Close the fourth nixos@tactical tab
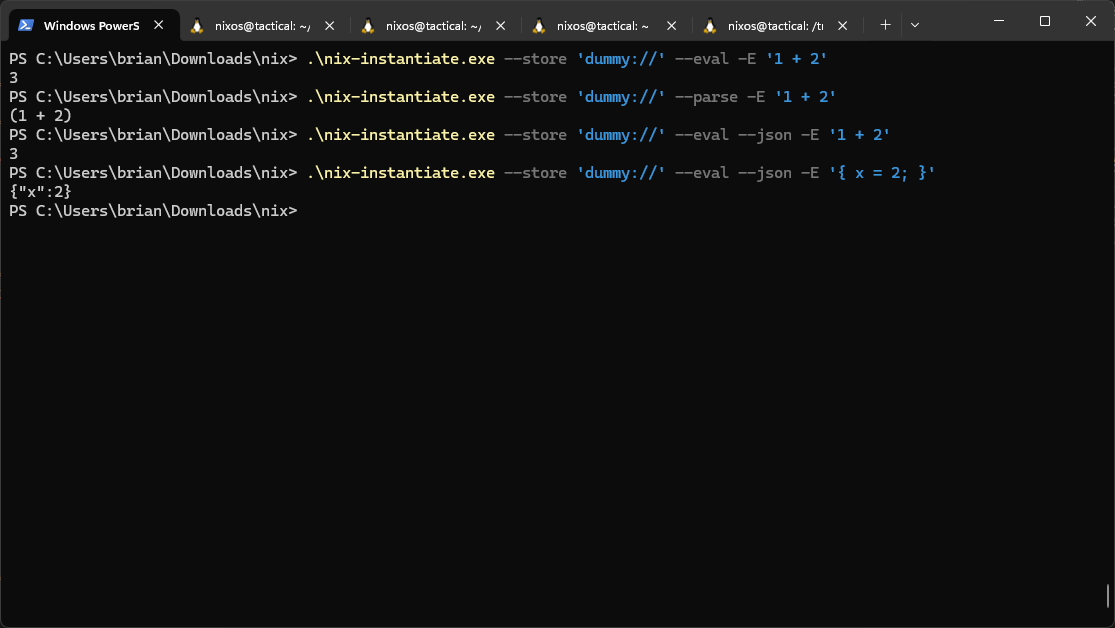1115x628 pixels. pyautogui.click(x=671, y=25)
